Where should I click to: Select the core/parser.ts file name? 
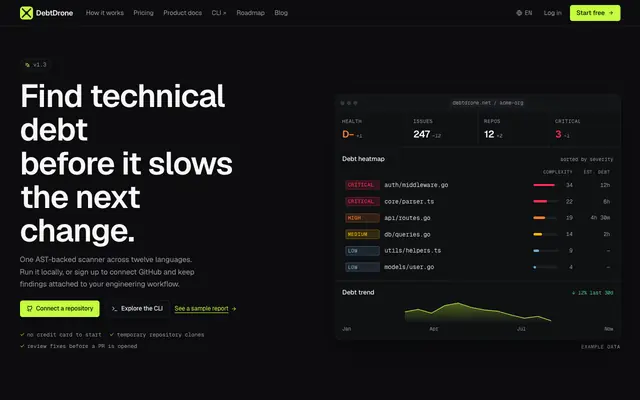[409, 202]
